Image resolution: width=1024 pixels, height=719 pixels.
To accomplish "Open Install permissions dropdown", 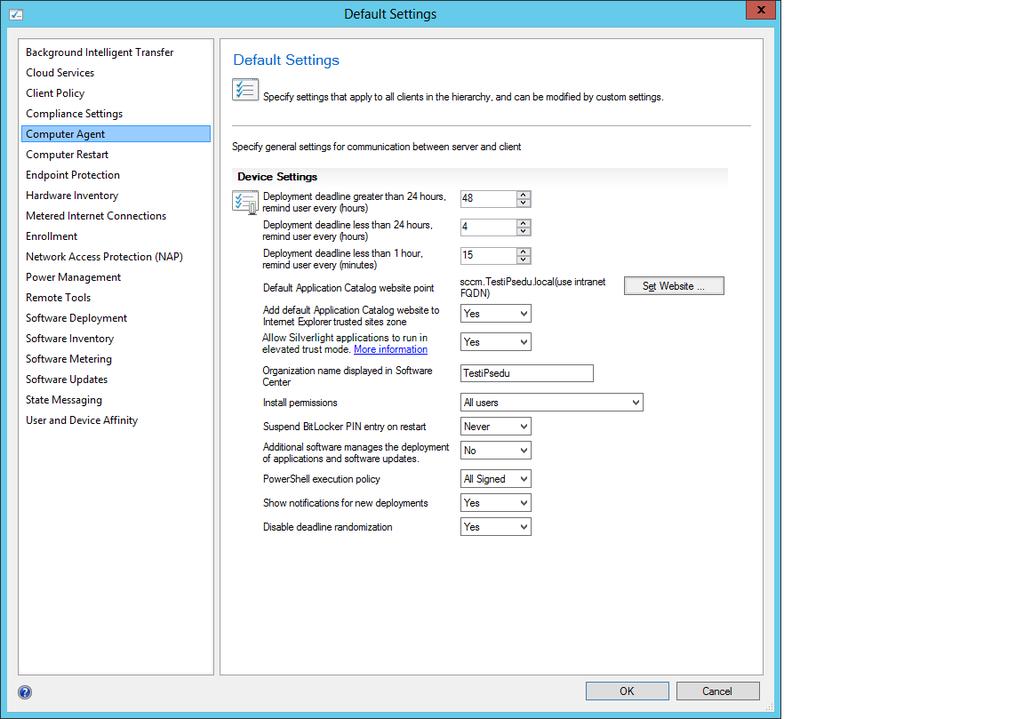I will (x=552, y=402).
